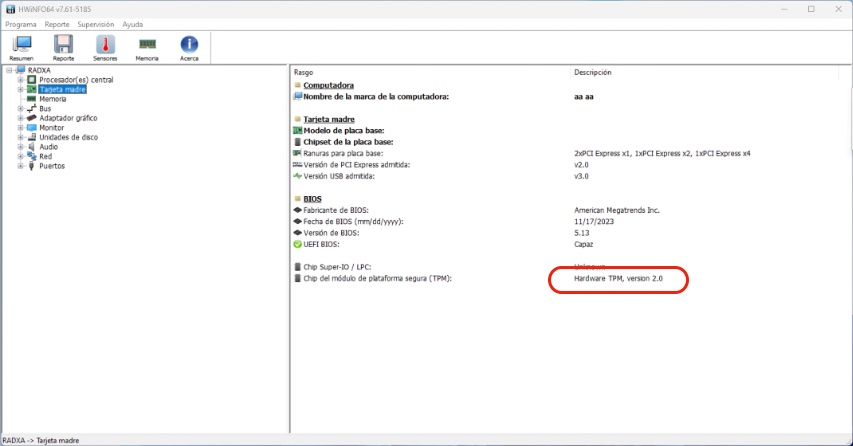
Task: Open the Programa menu
Action: pos(21,24)
